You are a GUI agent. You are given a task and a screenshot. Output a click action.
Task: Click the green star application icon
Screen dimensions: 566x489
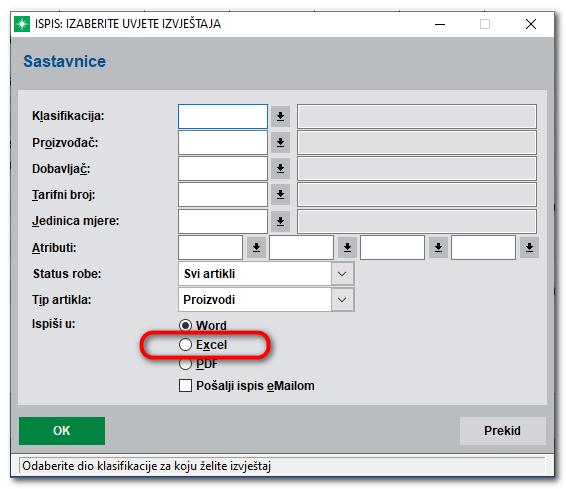[22, 24]
